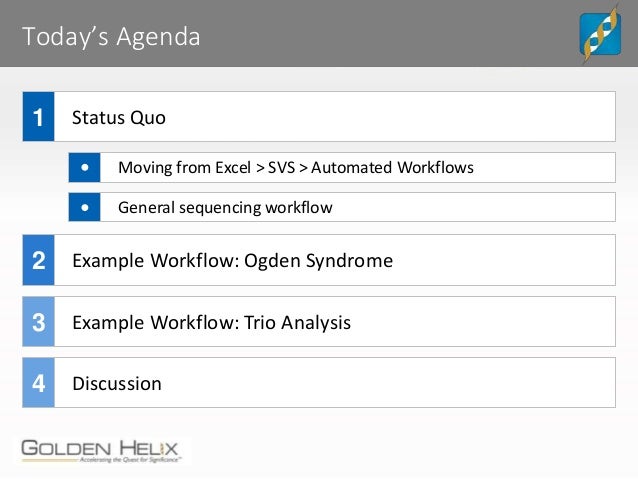Click the gray title header bar
This screenshot has width=638, height=479.
[x=319, y=33]
